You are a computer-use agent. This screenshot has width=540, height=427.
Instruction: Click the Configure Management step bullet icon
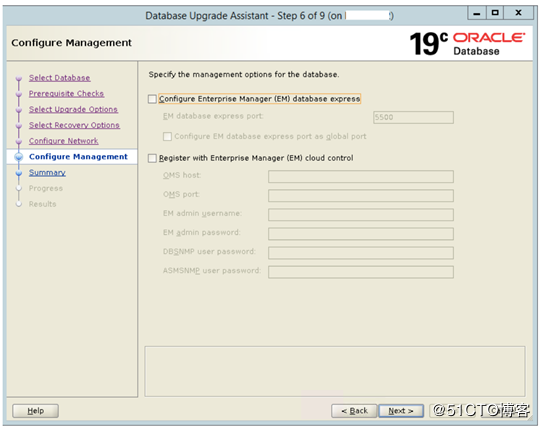pos(19,157)
